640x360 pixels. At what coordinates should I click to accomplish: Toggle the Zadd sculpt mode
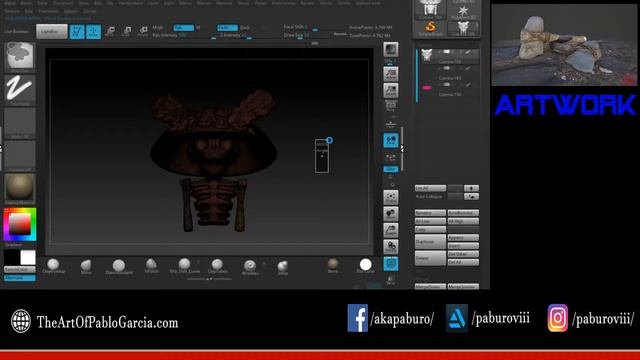(x=227, y=28)
